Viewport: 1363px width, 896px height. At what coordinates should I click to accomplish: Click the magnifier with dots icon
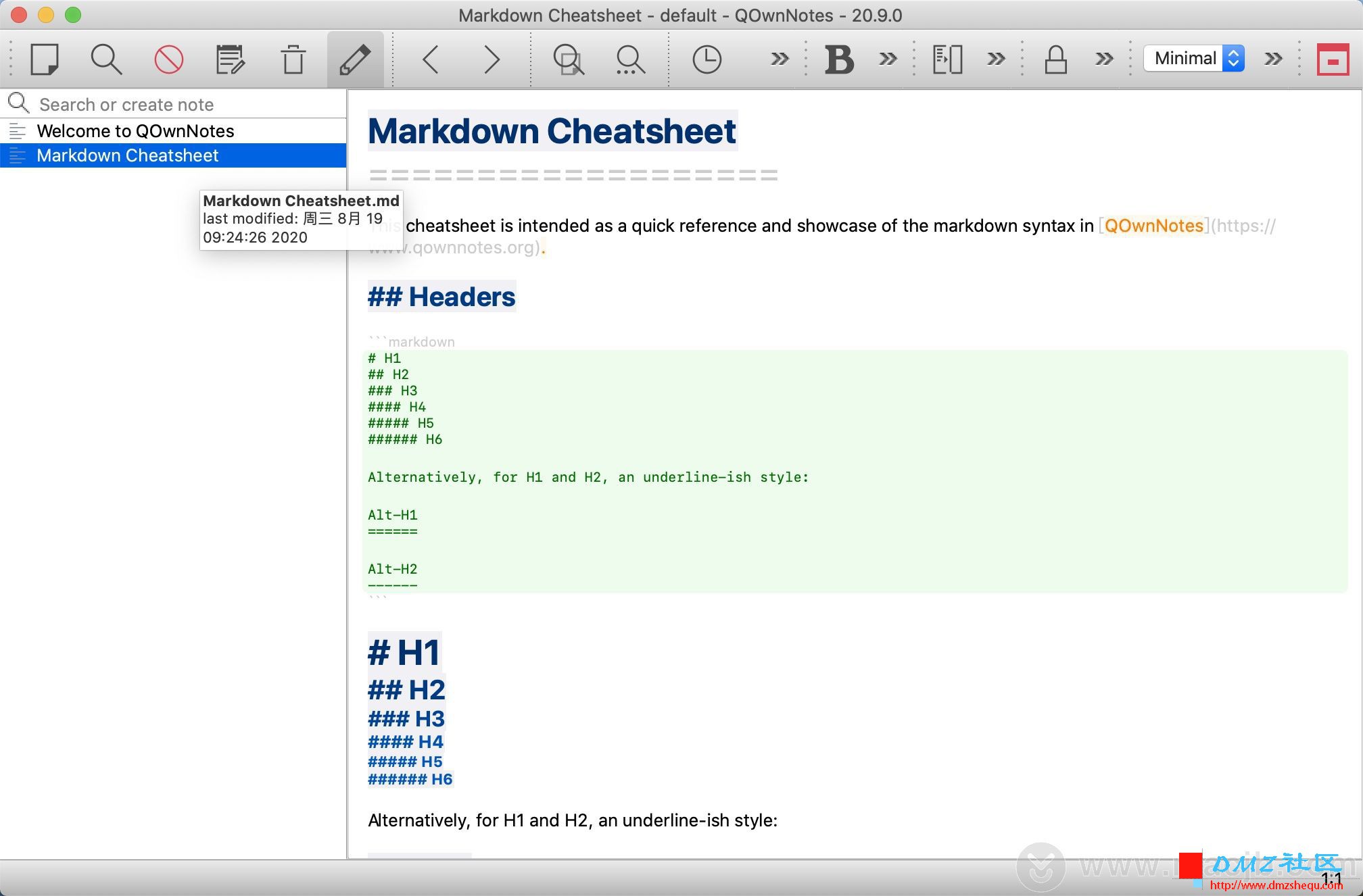pyautogui.click(x=630, y=59)
